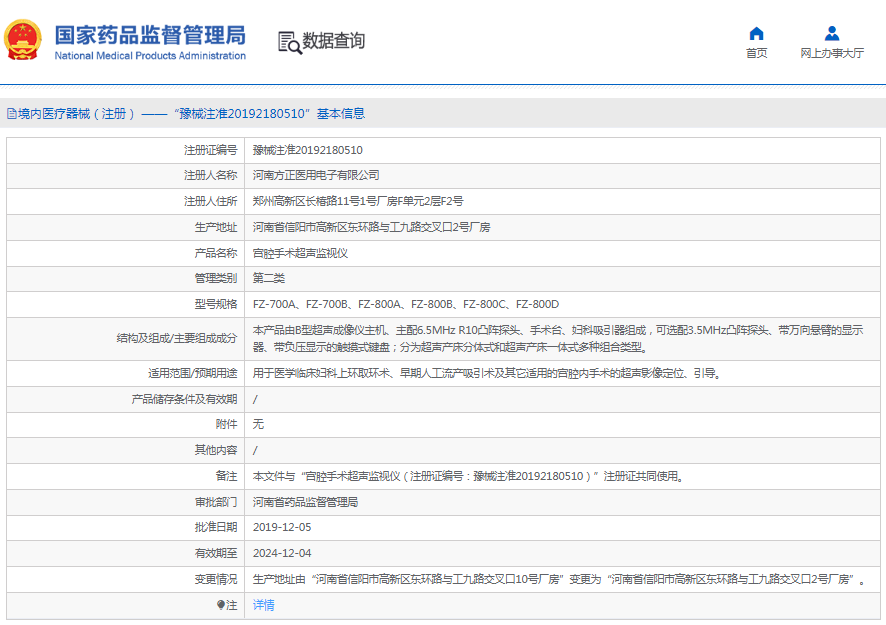Click the document icon before 境内医疗器械

pyautogui.click(x=11, y=114)
